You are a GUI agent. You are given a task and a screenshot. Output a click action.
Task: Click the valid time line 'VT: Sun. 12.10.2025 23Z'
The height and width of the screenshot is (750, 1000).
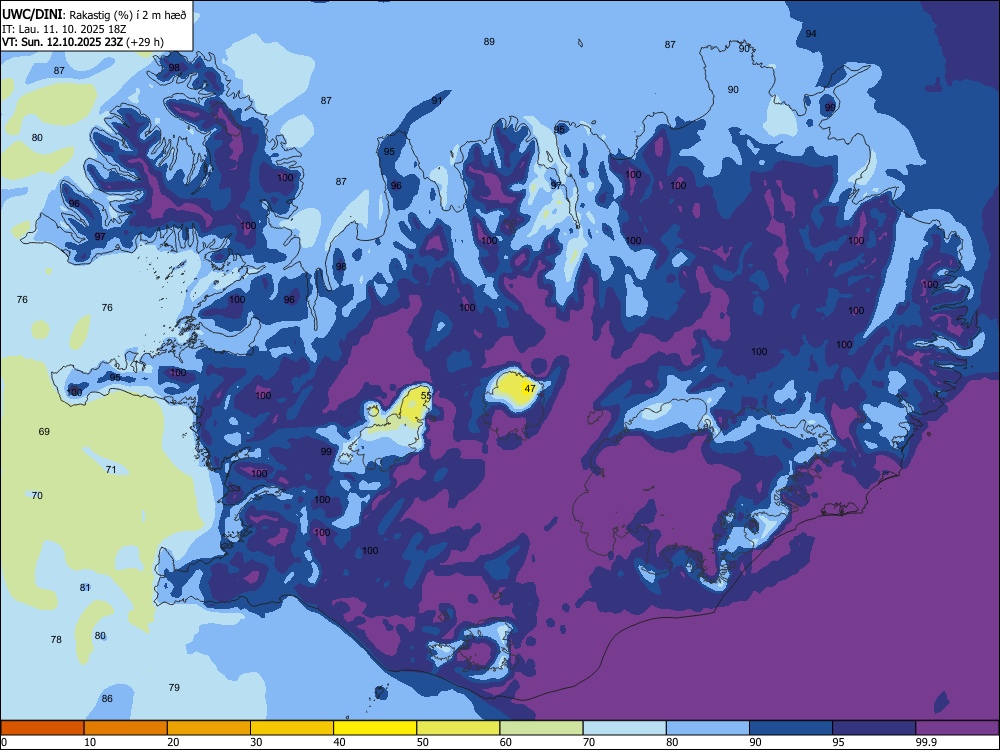point(62,42)
